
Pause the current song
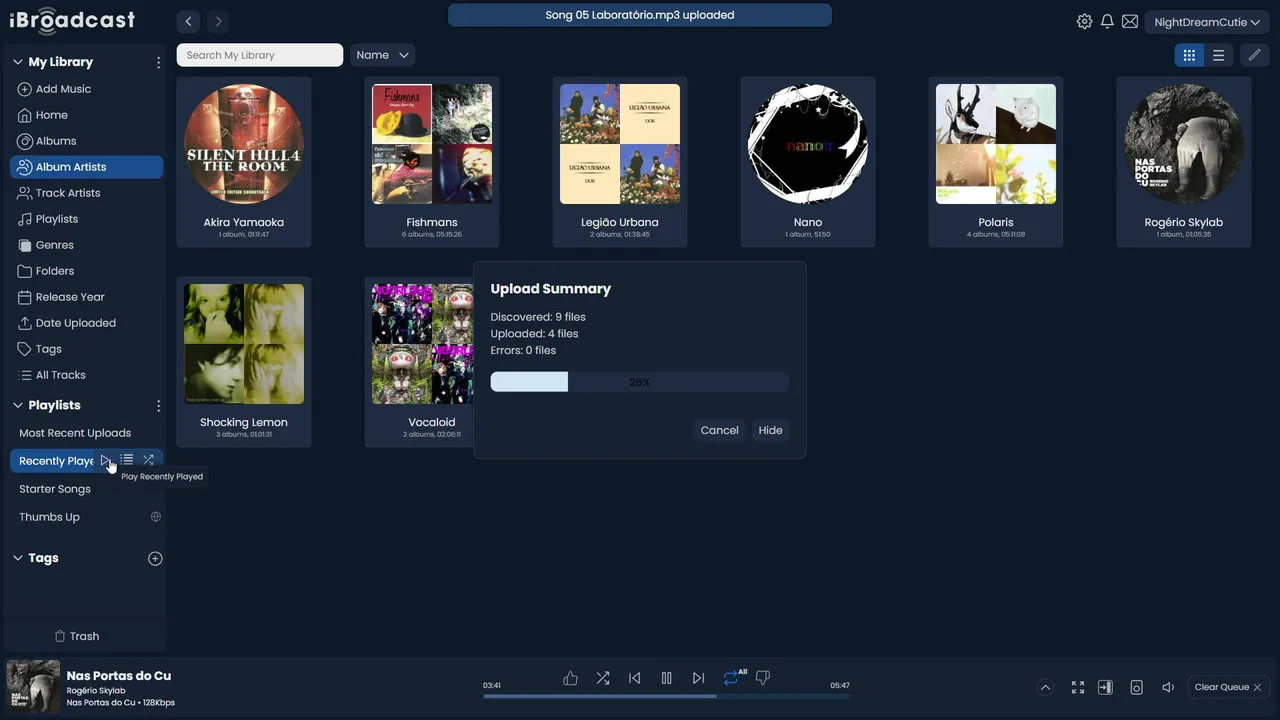point(667,678)
